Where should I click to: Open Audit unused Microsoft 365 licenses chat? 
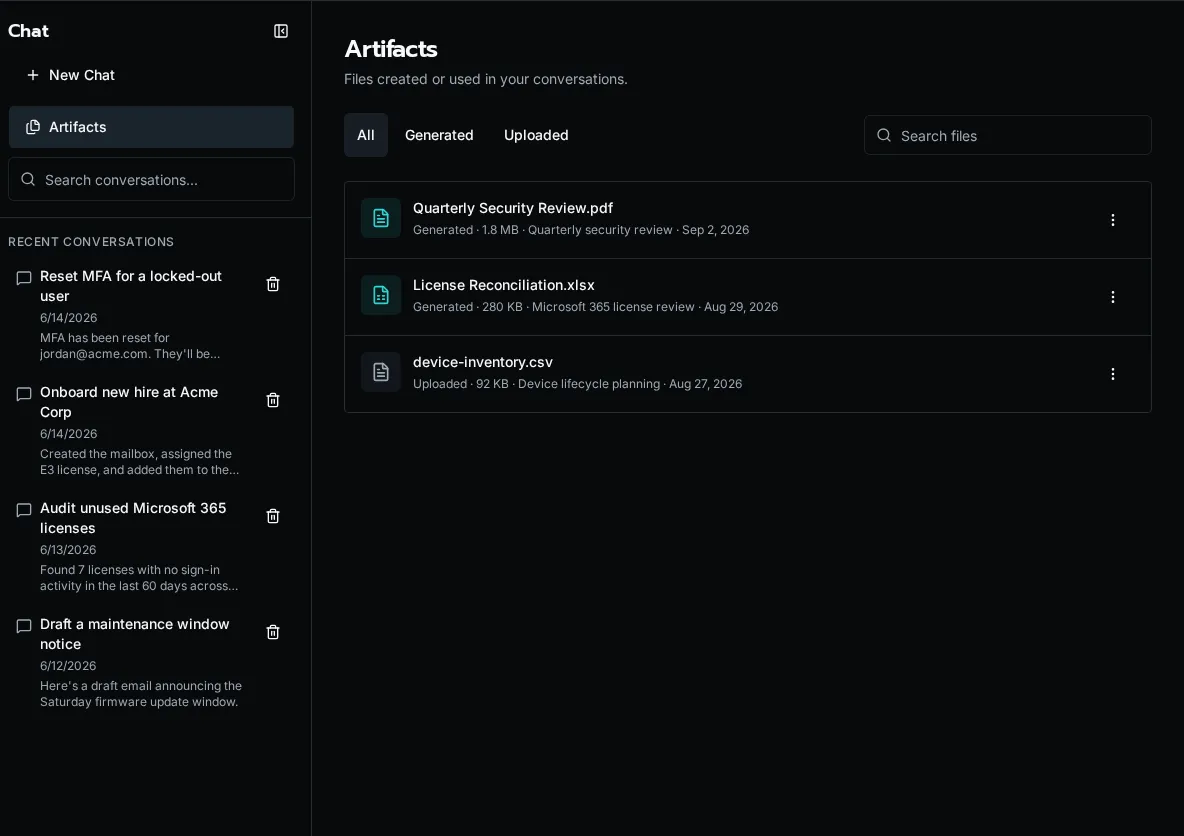(133, 518)
